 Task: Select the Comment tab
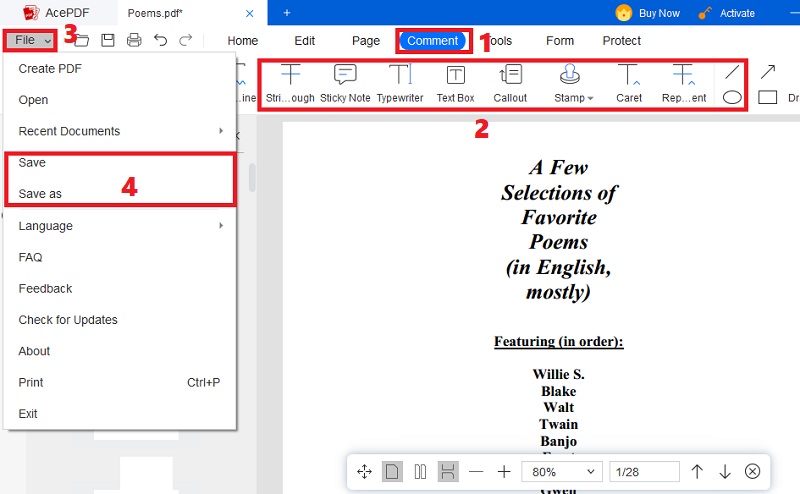coord(433,41)
